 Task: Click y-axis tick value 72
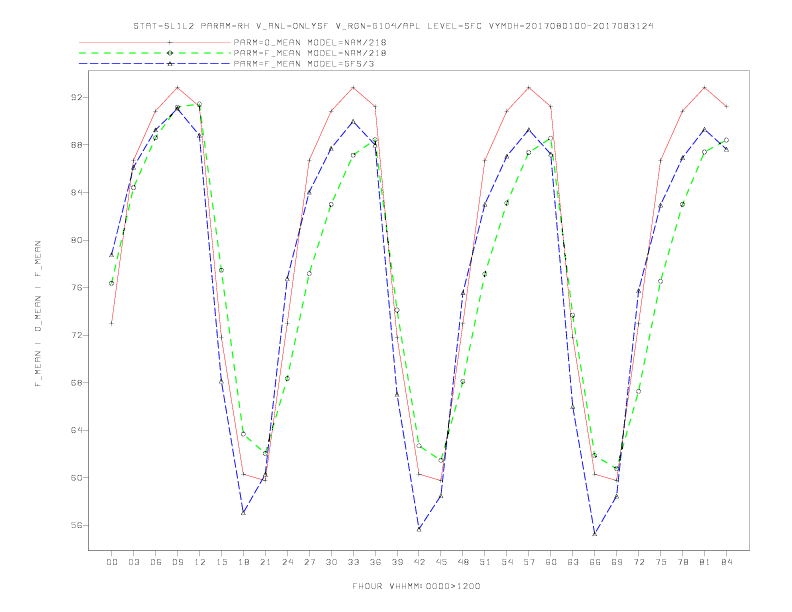[76, 335]
